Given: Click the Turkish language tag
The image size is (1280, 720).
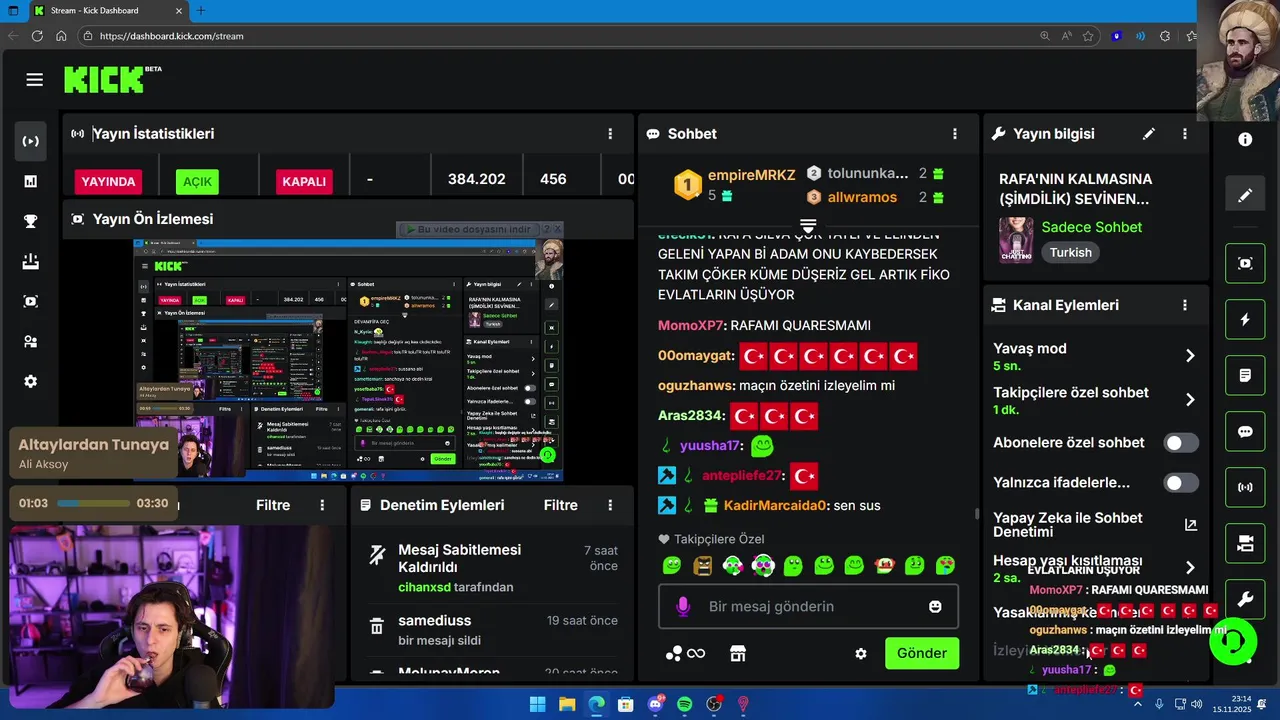Looking at the screenshot, I should [1071, 253].
